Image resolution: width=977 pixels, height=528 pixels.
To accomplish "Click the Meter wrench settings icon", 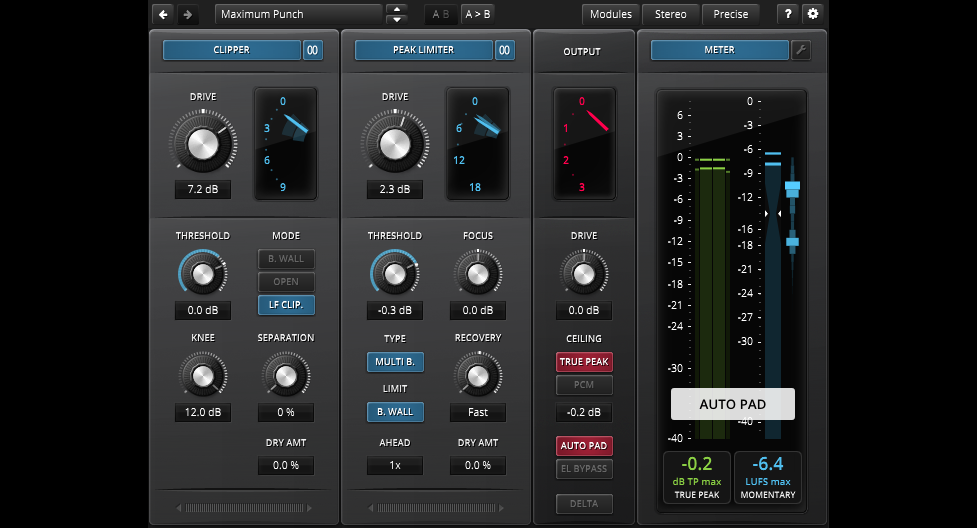I will [x=801, y=50].
